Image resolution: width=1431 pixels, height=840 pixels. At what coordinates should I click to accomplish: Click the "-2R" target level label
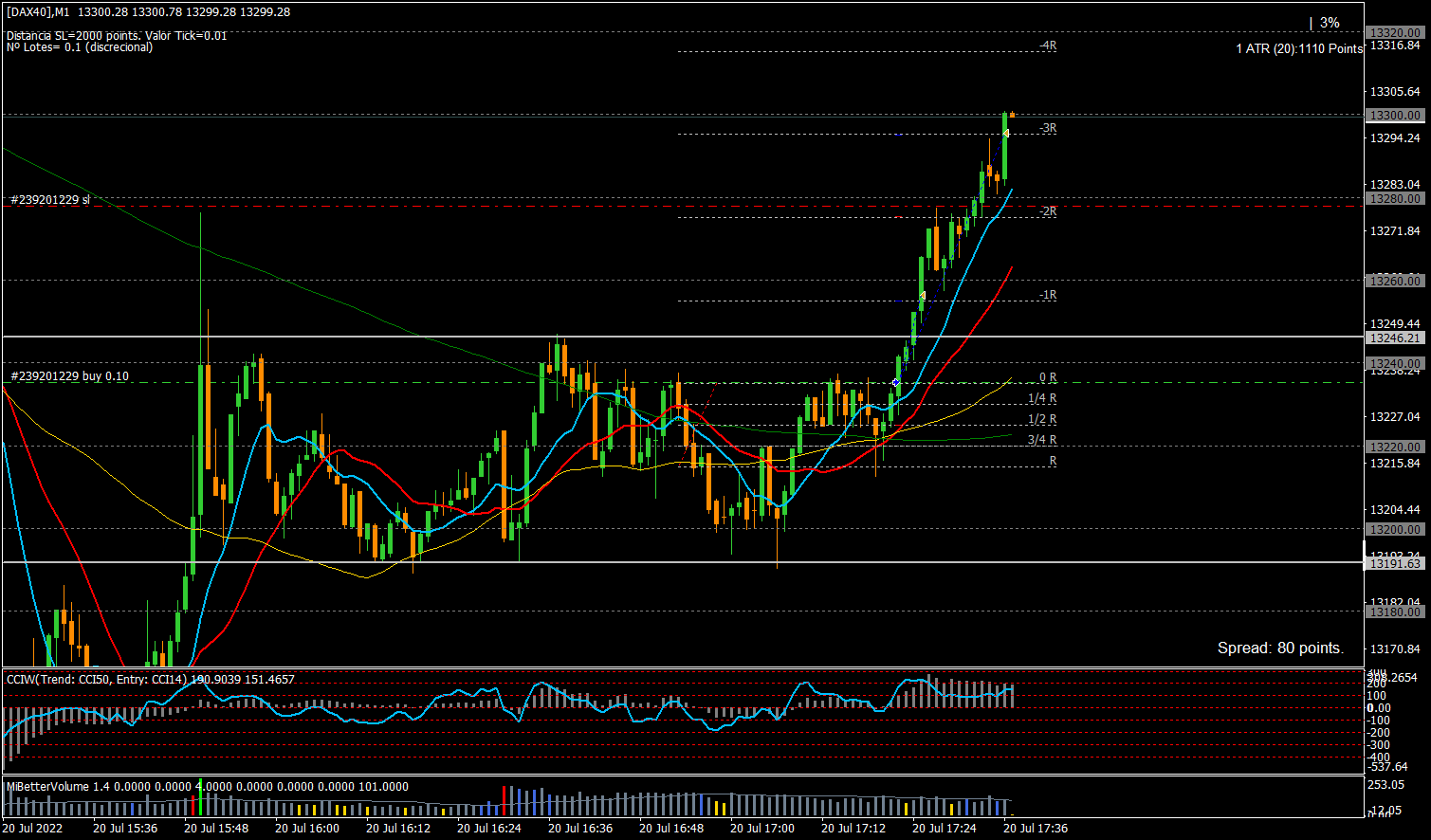click(1048, 211)
